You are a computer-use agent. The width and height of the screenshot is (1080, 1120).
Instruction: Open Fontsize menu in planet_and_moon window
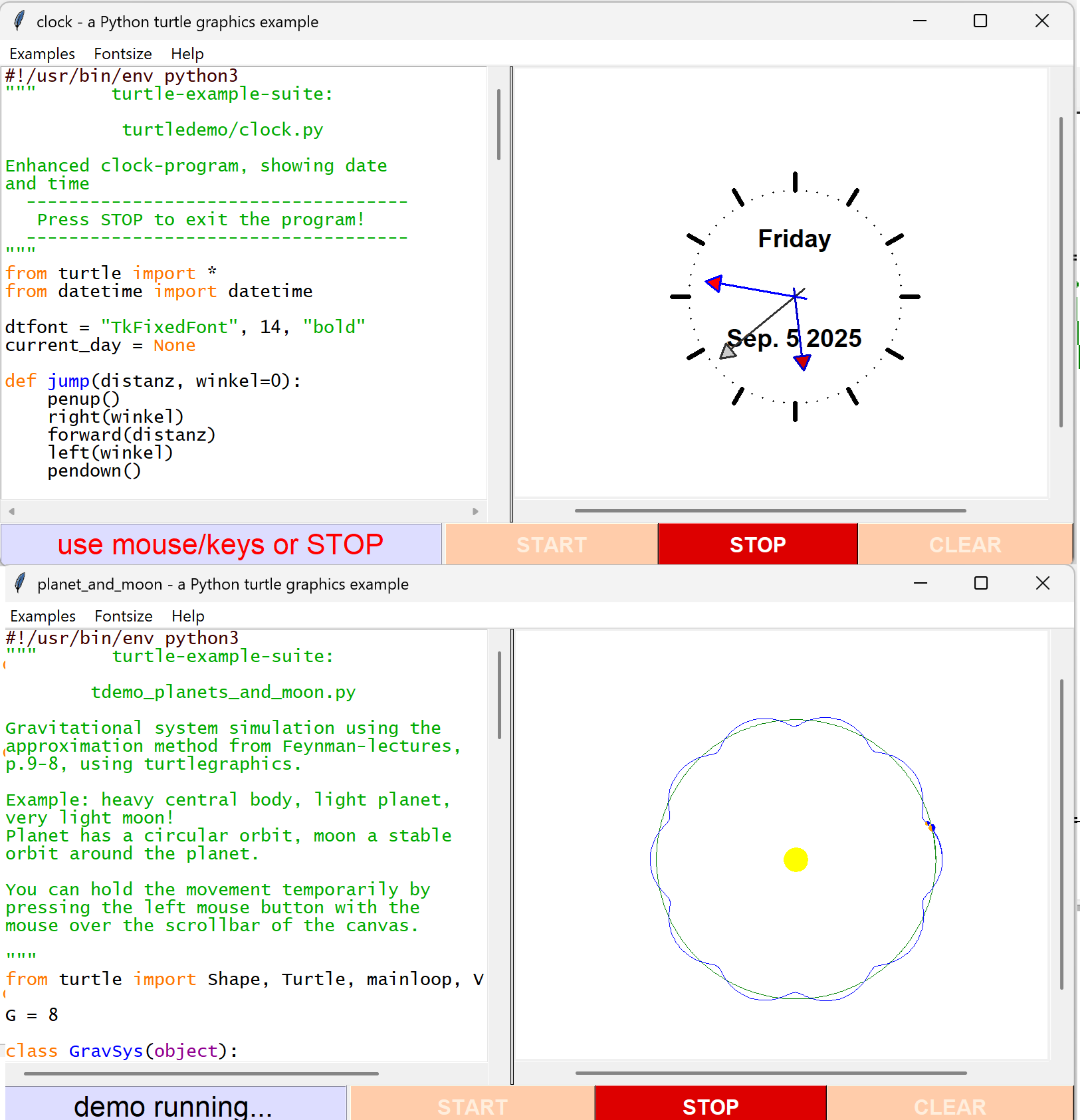pyautogui.click(x=124, y=616)
